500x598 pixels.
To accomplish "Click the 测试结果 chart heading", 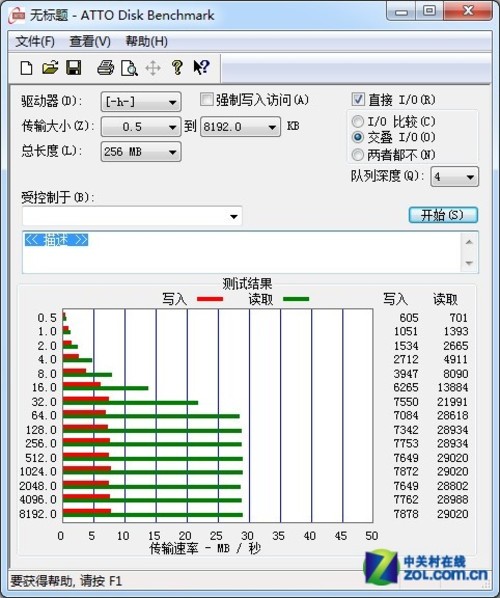I will [x=247, y=284].
